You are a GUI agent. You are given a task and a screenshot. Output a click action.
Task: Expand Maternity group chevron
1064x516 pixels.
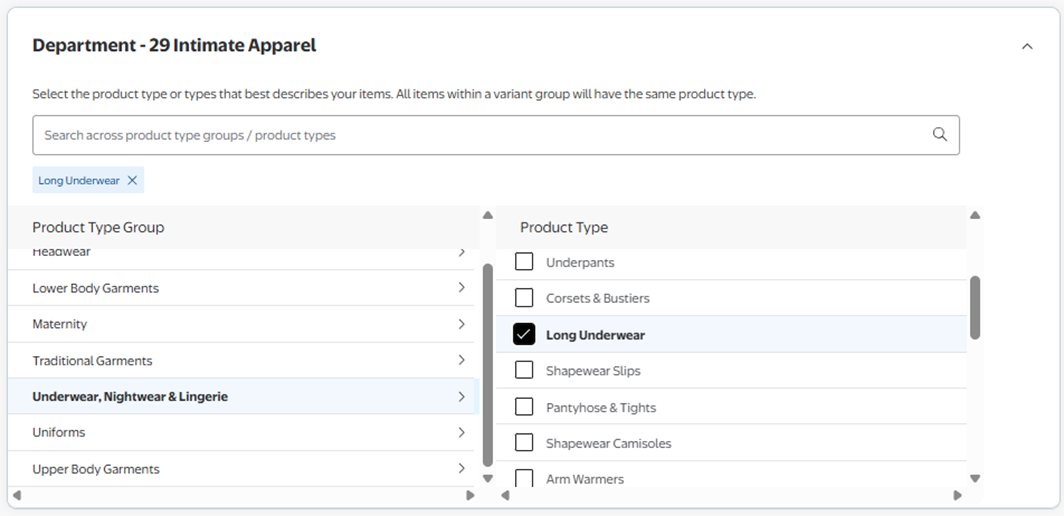point(461,324)
